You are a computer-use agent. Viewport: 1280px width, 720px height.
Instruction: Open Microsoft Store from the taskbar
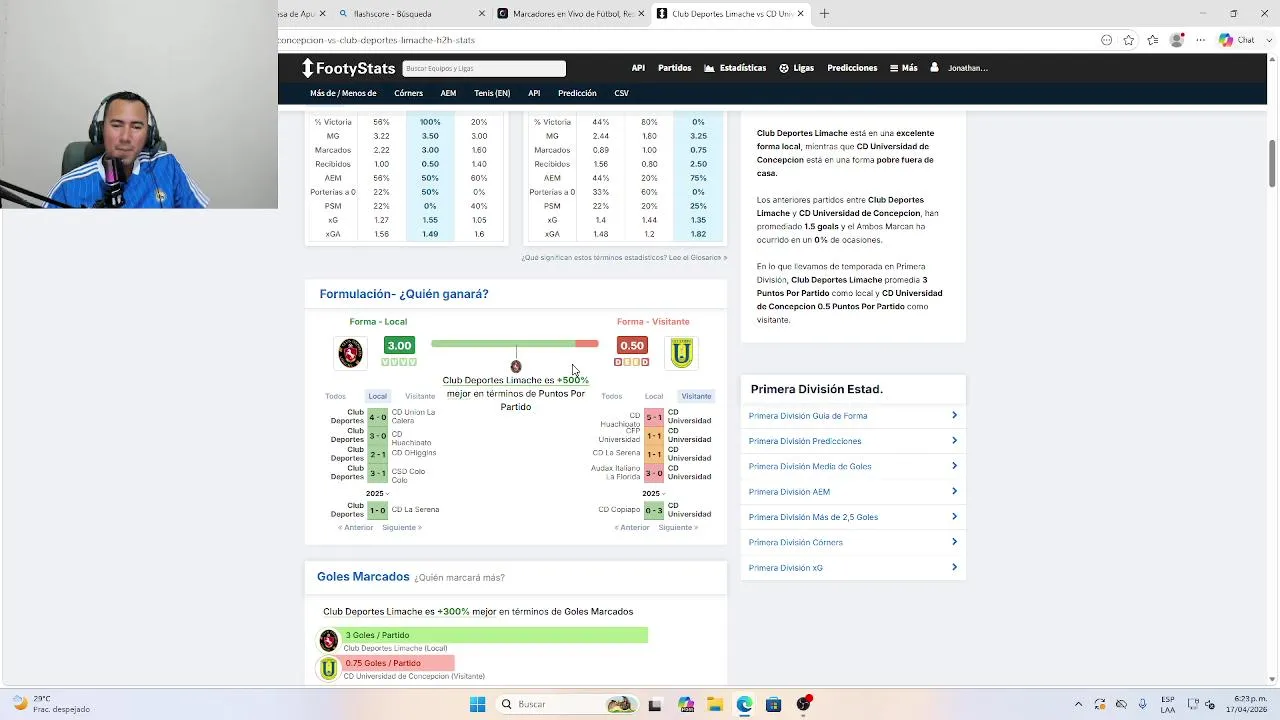tap(773, 704)
